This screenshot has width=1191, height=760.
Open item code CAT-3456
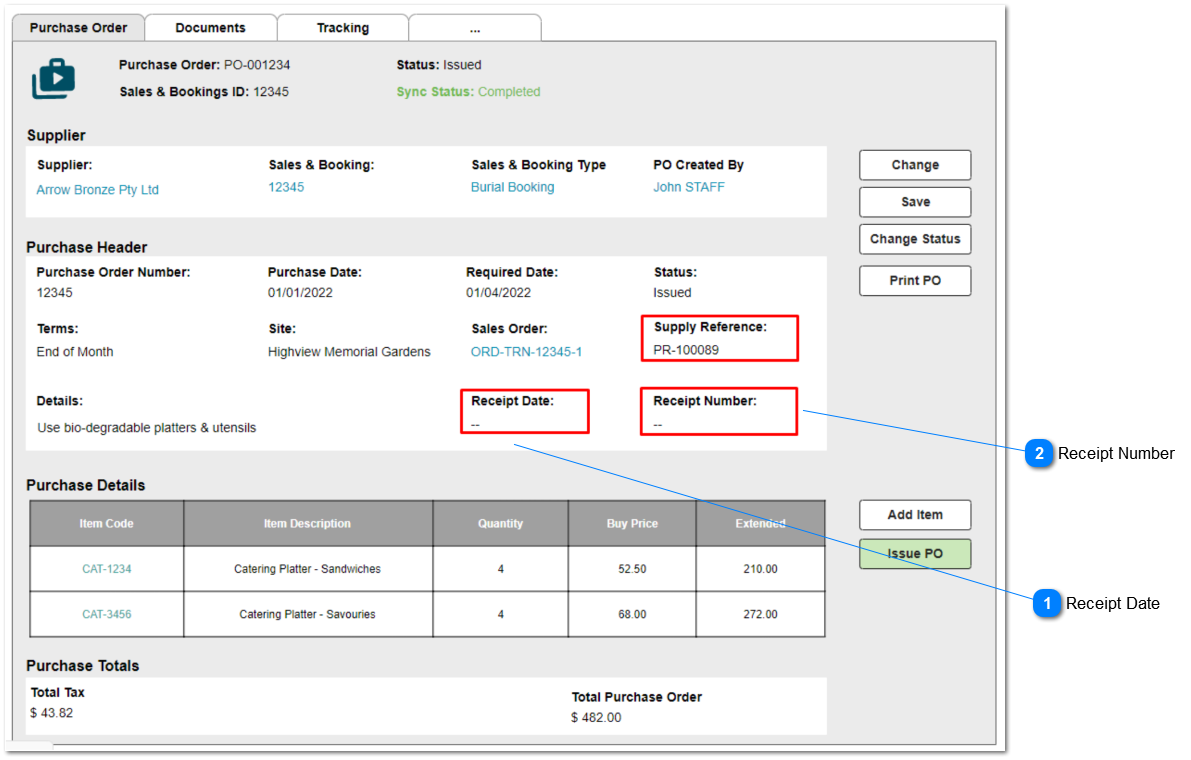[106, 614]
